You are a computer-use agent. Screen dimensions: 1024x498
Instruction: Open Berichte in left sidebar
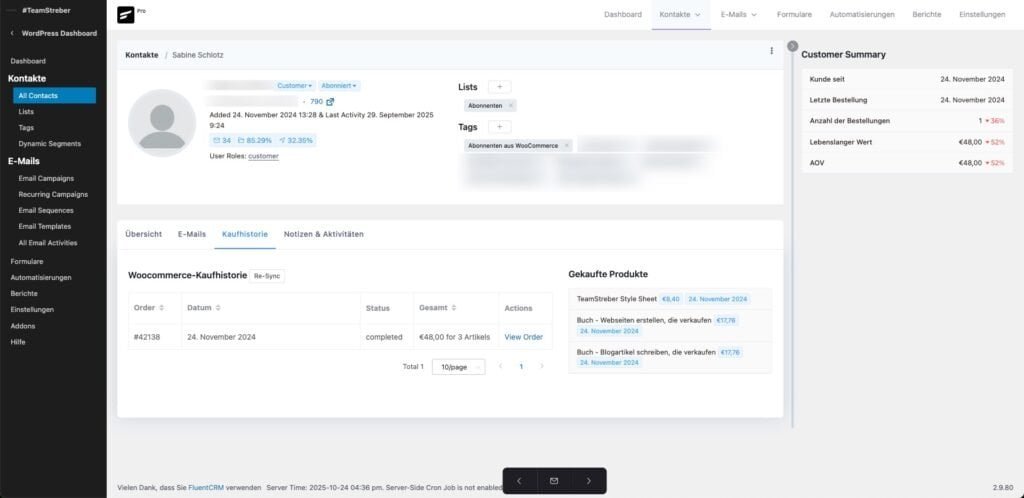pyautogui.click(x=24, y=294)
